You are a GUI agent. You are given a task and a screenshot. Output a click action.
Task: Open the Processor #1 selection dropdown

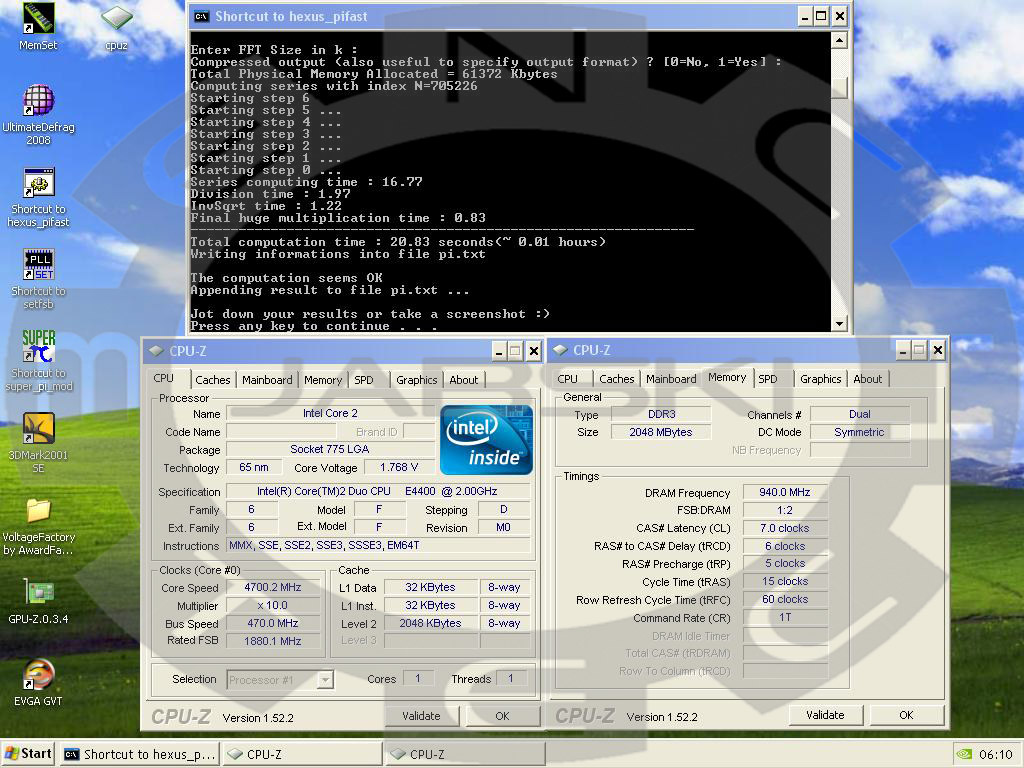[x=280, y=680]
